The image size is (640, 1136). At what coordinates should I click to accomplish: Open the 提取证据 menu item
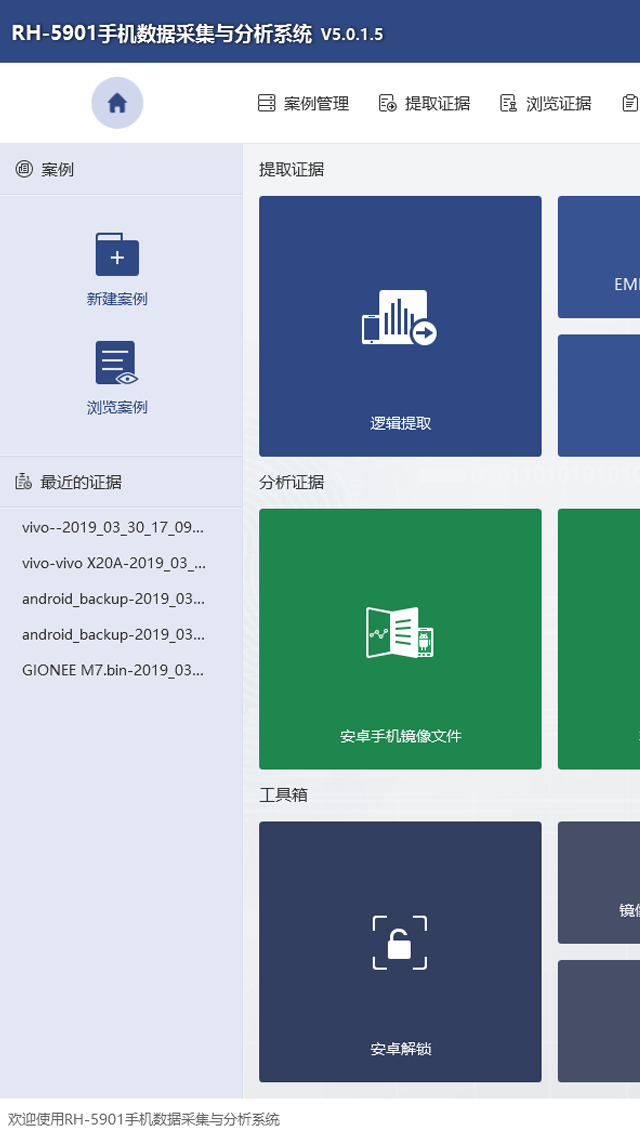424,103
